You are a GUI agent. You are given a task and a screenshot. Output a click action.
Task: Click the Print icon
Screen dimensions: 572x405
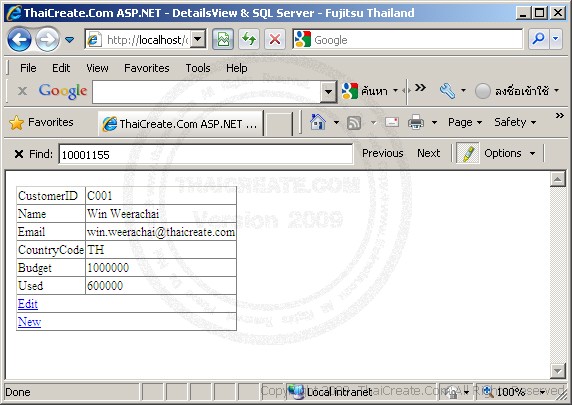(x=416, y=122)
